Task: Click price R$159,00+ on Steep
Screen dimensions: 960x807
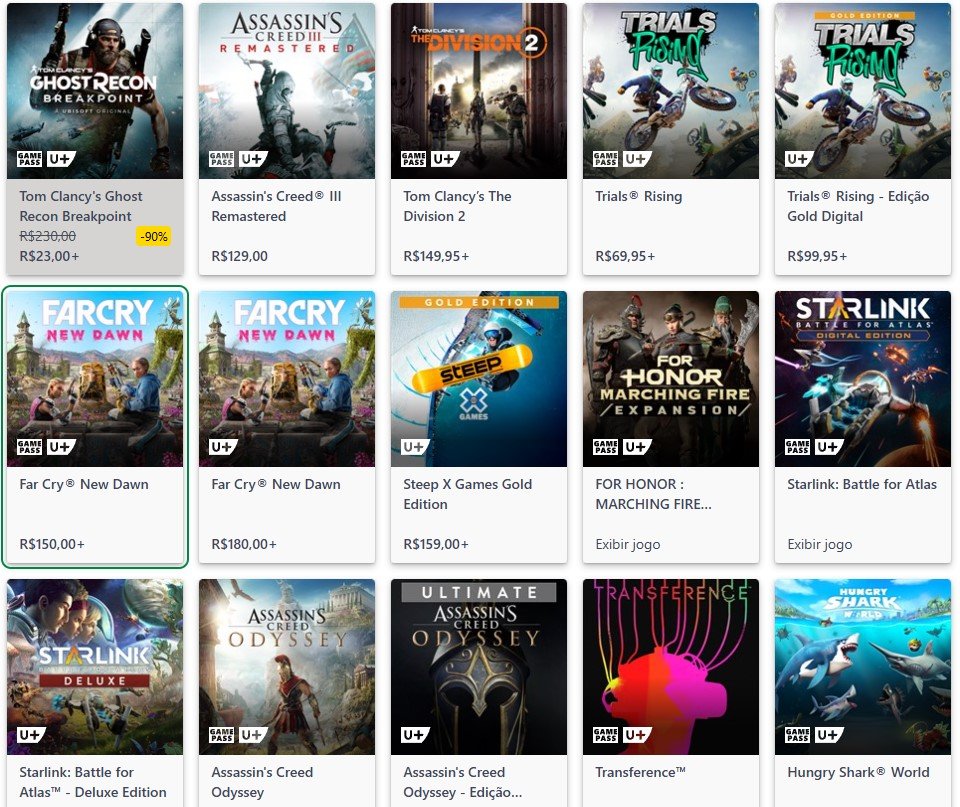Action: 436,544
